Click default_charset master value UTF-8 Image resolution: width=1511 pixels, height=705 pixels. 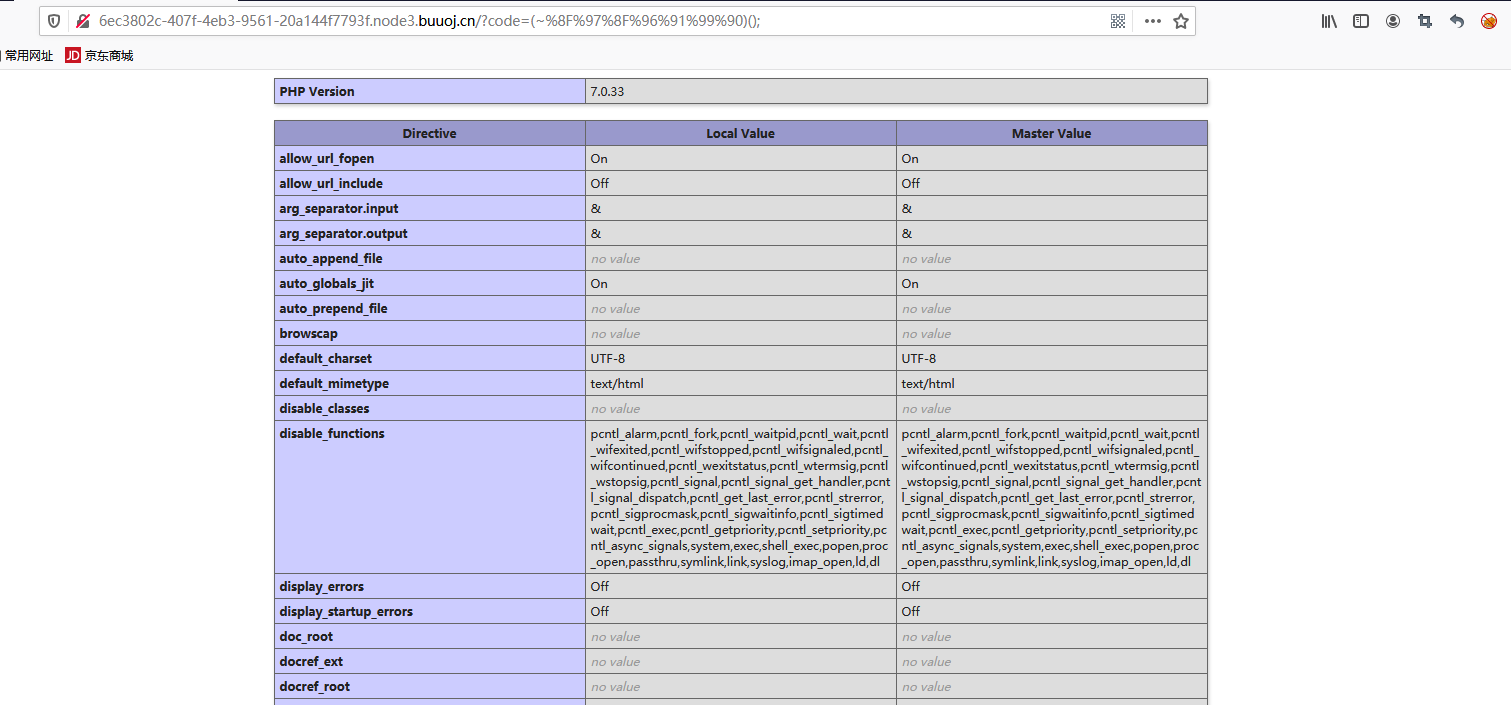coord(919,358)
